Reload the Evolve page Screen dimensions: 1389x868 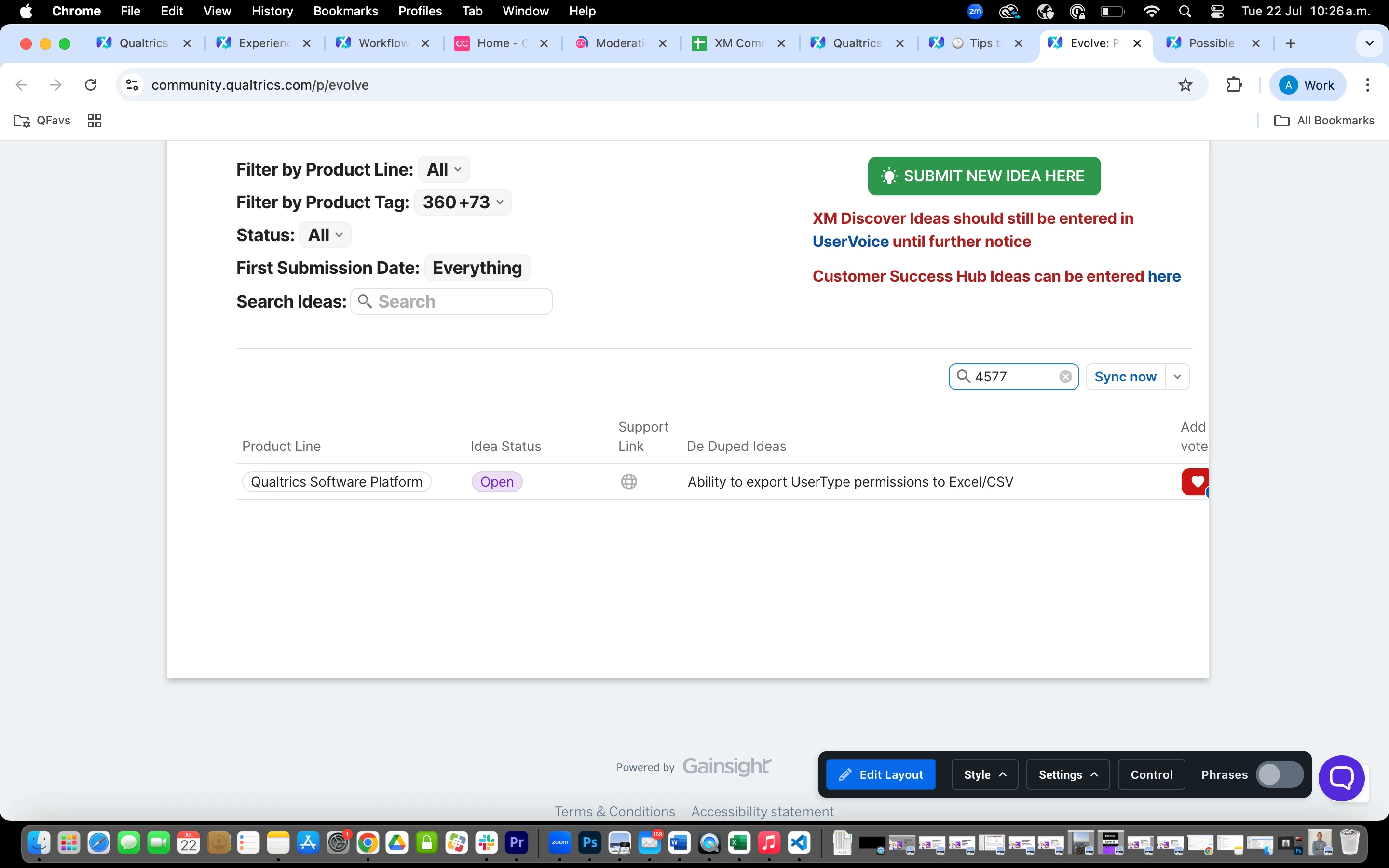pyautogui.click(x=91, y=85)
